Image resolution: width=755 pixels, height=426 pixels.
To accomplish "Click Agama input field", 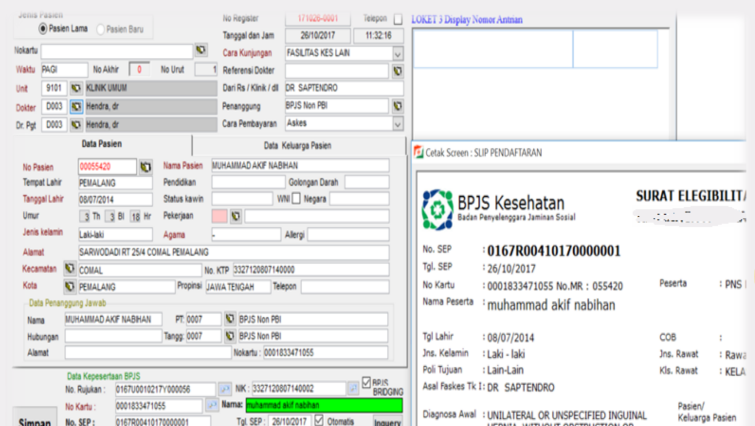I will pos(246,234).
